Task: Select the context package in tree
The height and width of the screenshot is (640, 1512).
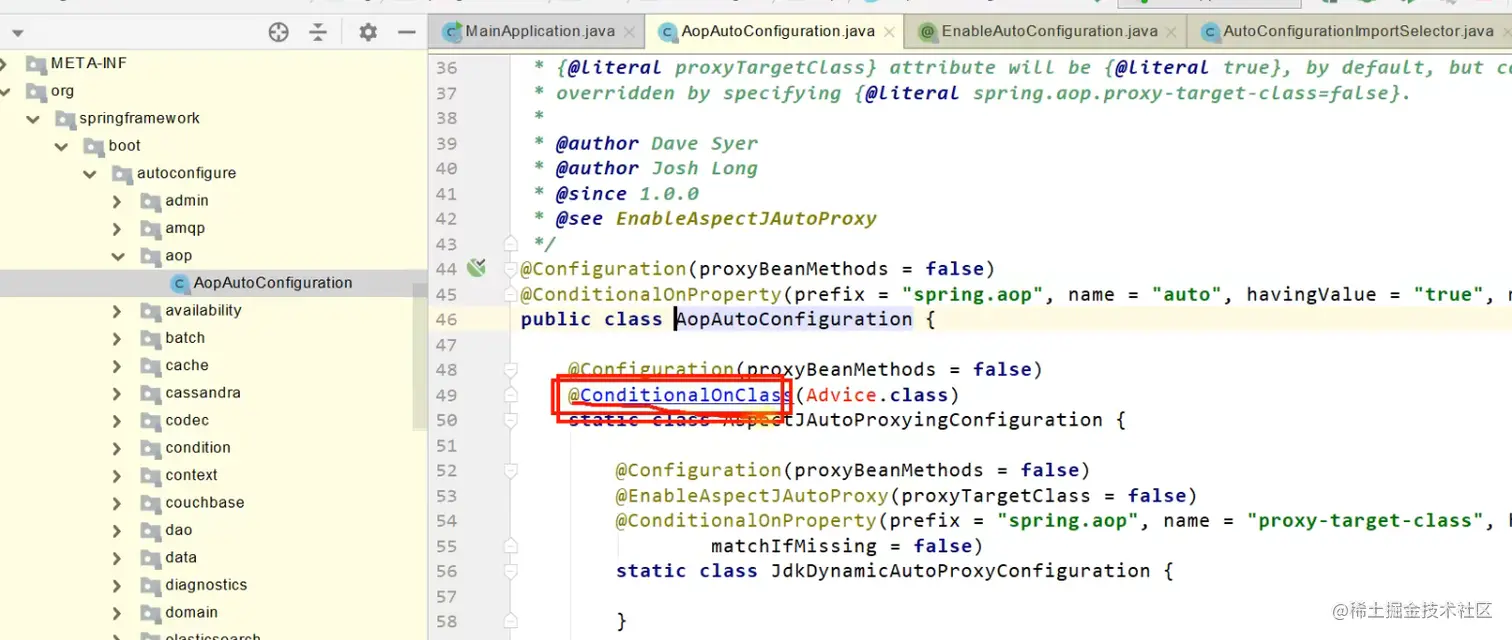Action: tap(214, 475)
